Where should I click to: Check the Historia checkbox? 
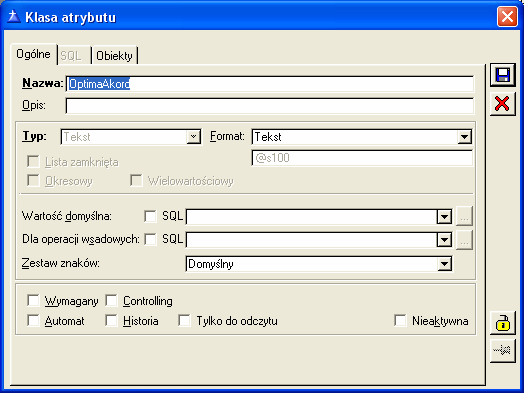(x=111, y=320)
